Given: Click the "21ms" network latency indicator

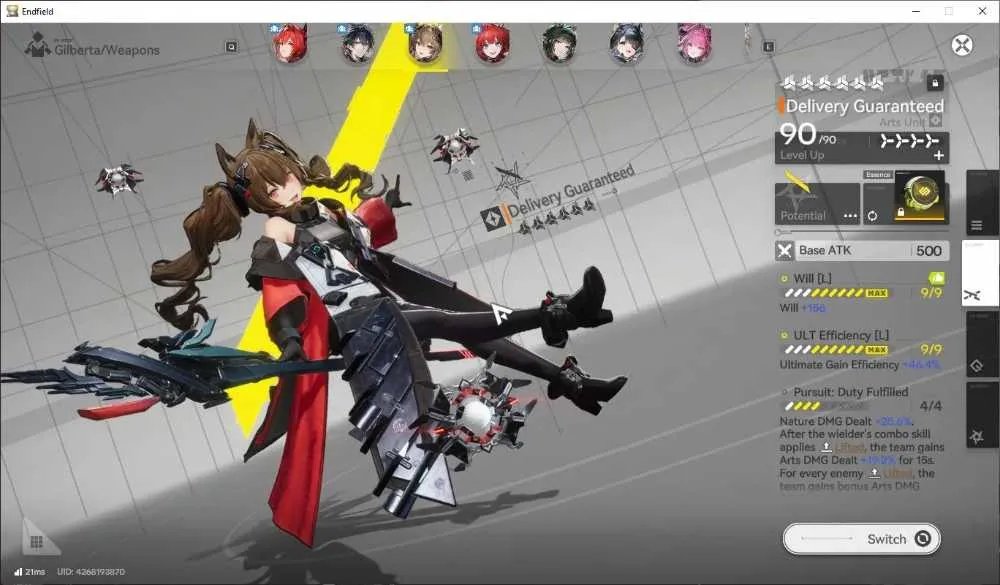Looking at the screenshot, I should pyautogui.click(x=30, y=572).
